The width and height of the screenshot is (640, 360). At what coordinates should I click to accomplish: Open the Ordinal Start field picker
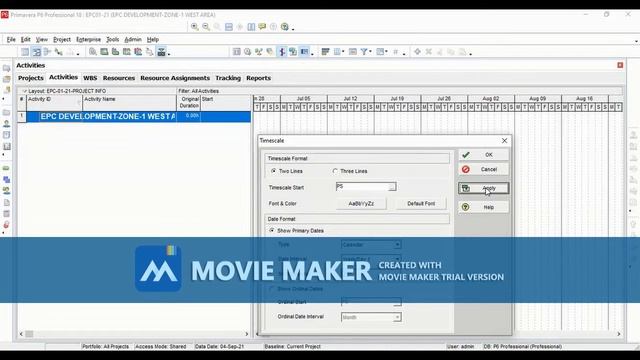click(397, 302)
